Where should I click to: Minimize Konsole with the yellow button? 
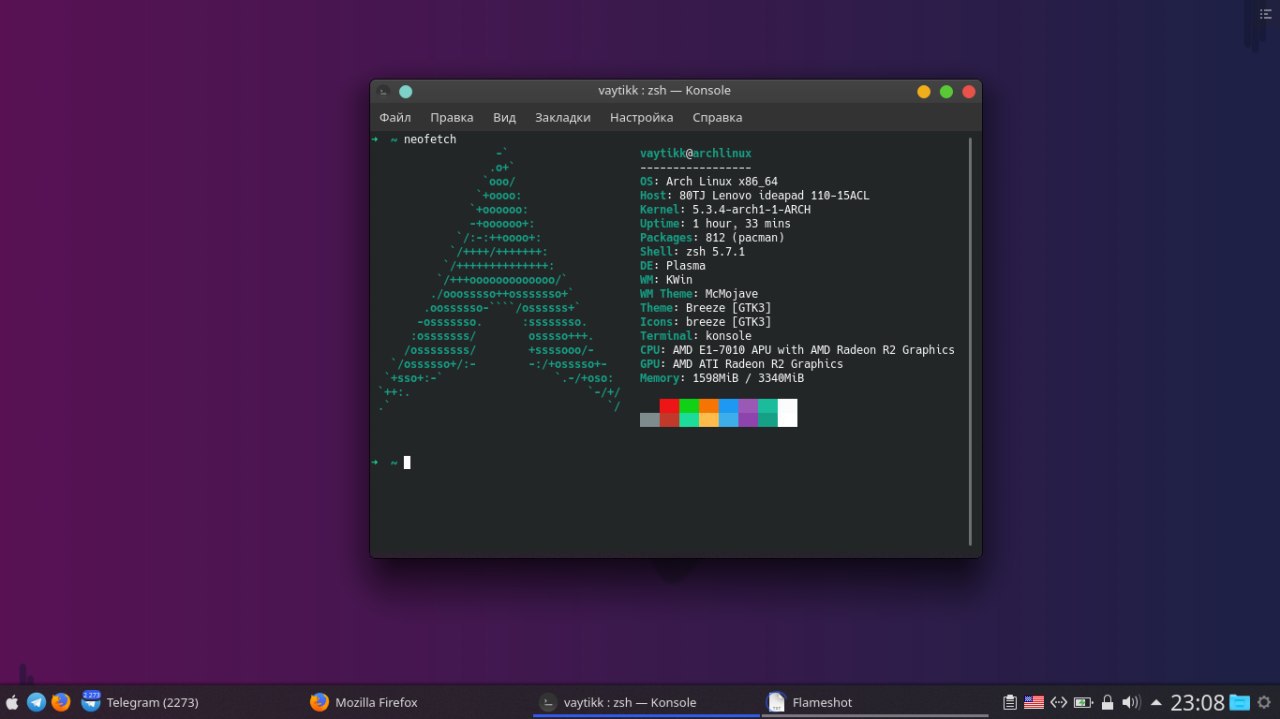(x=924, y=91)
